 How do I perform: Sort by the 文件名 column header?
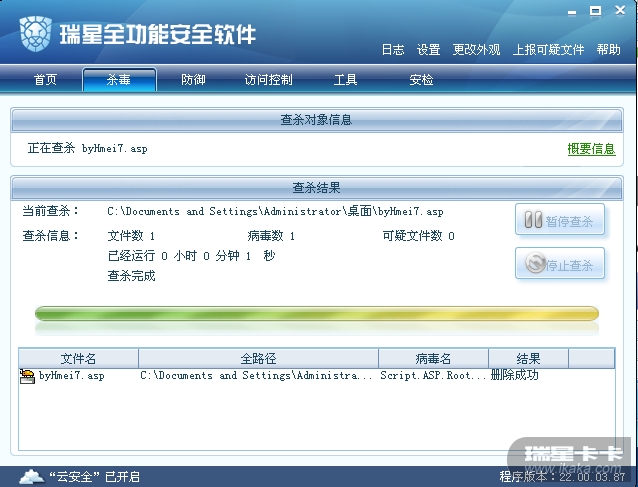(x=78, y=358)
